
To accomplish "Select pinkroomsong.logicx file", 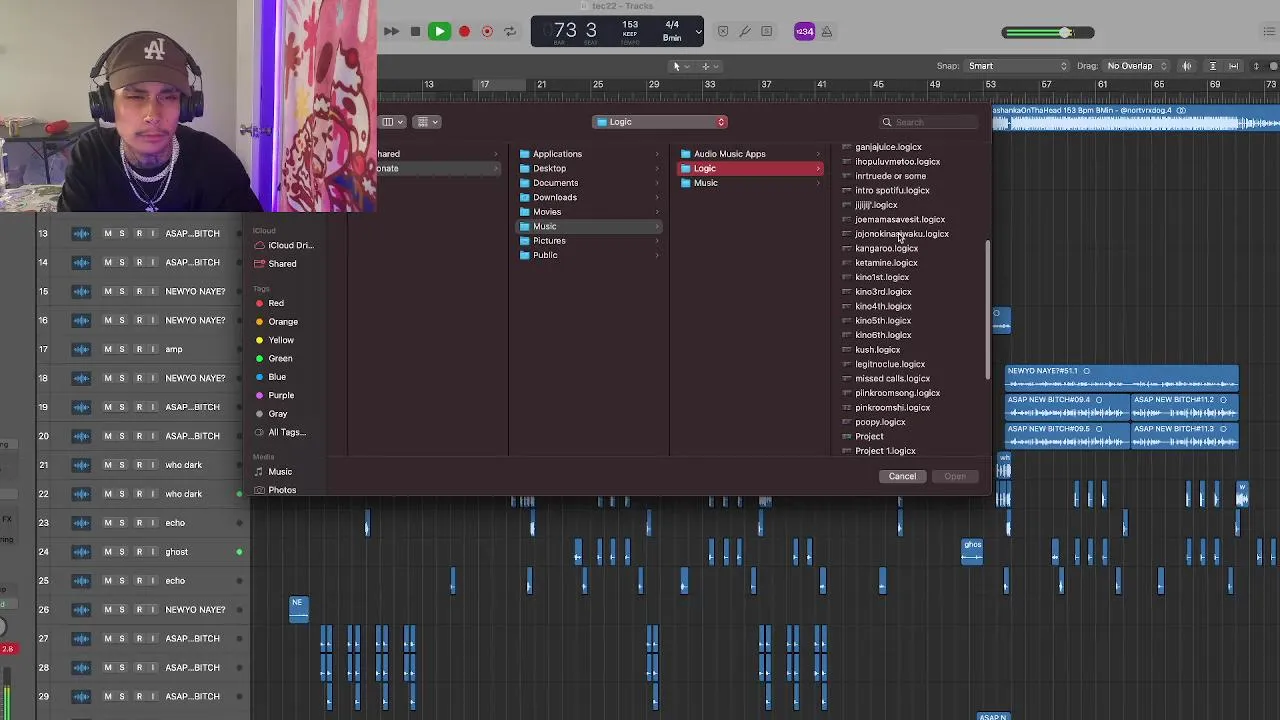I will pyautogui.click(x=897, y=393).
